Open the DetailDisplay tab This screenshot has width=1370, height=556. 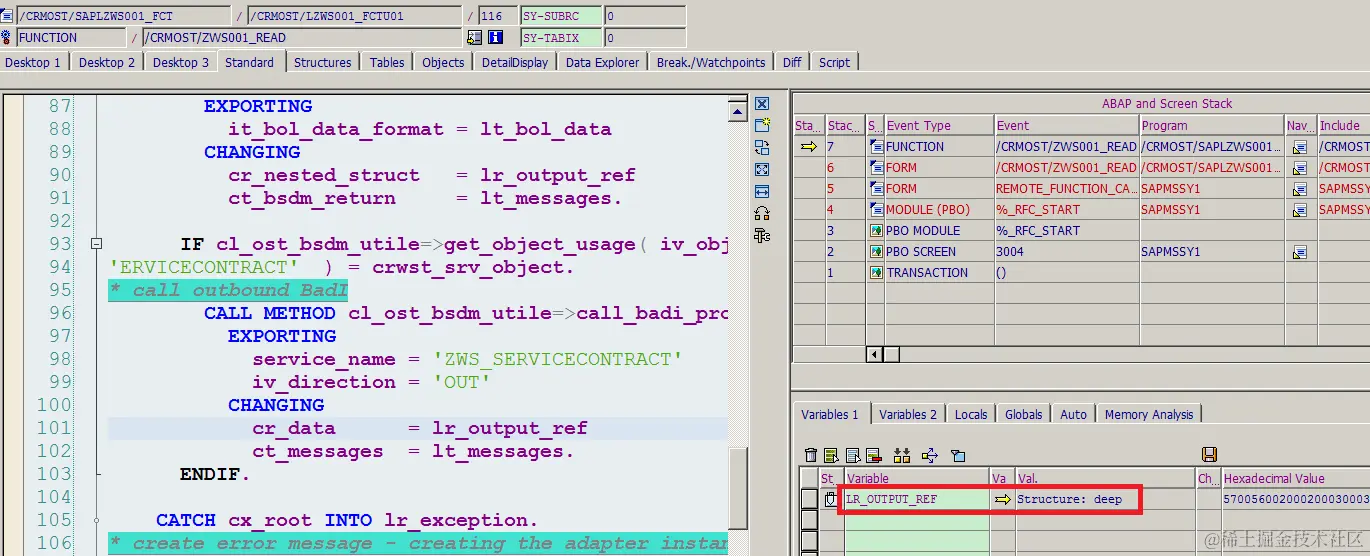coord(515,62)
